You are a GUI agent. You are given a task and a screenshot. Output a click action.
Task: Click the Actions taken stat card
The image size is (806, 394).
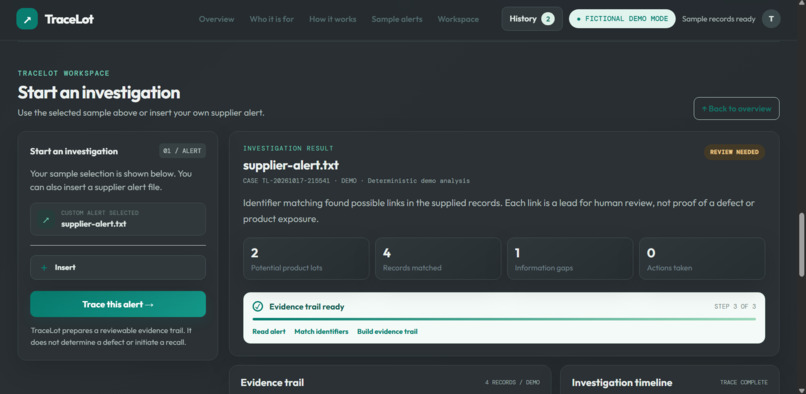point(702,259)
